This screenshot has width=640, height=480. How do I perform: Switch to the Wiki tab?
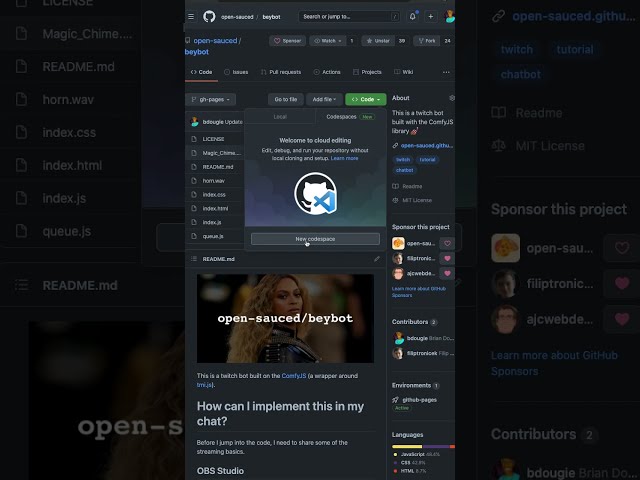pyautogui.click(x=404, y=72)
